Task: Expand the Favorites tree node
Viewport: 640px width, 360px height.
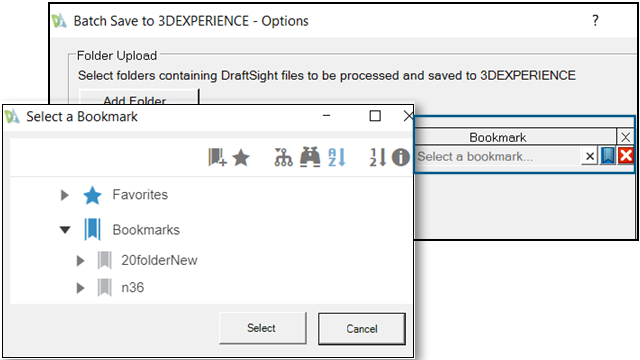Action: [x=64, y=195]
